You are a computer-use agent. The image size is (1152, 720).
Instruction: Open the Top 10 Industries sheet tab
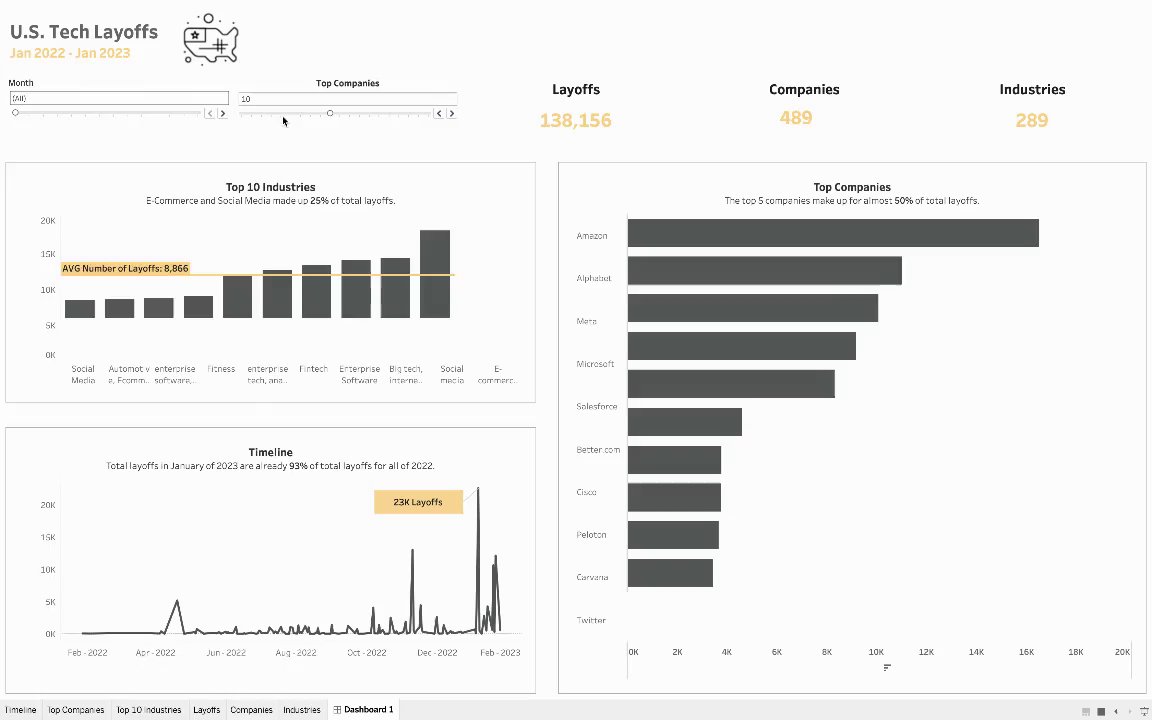tap(149, 710)
